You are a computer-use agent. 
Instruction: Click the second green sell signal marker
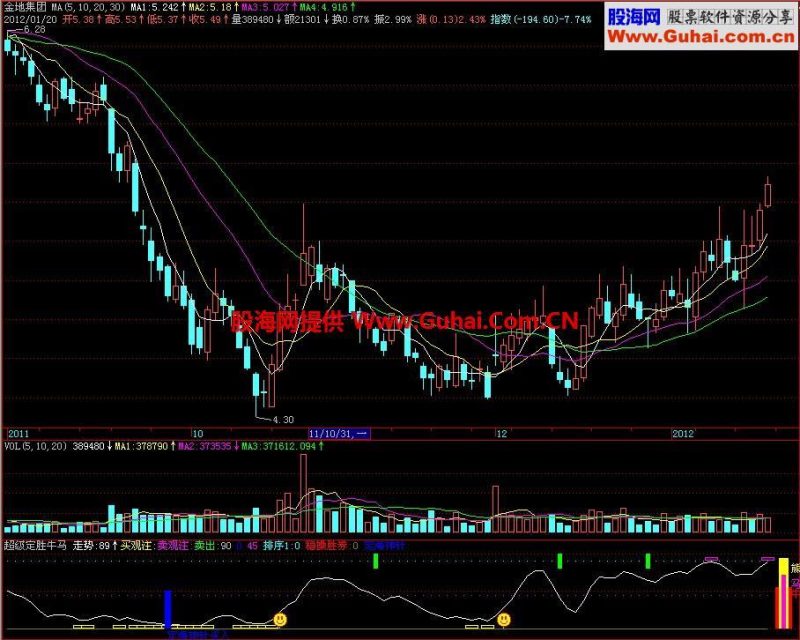[x=560, y=561]
